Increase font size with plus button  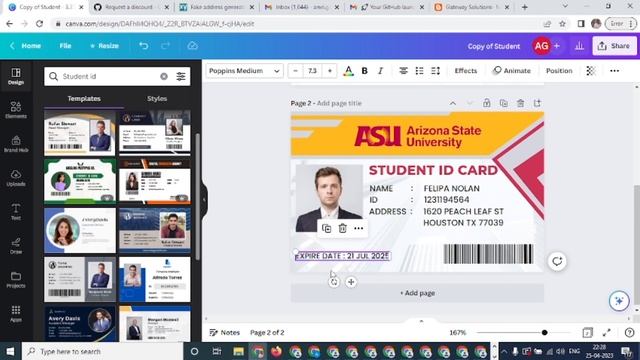330,71
